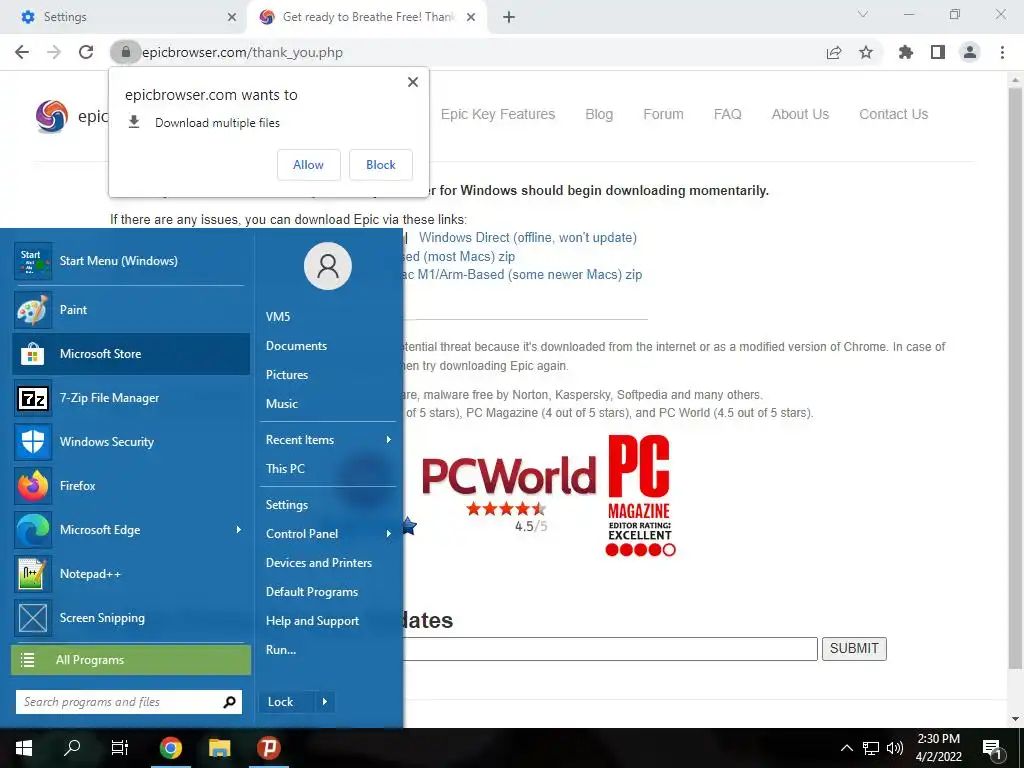
Task: Open Devices and Printers
Action: [319, 563]
